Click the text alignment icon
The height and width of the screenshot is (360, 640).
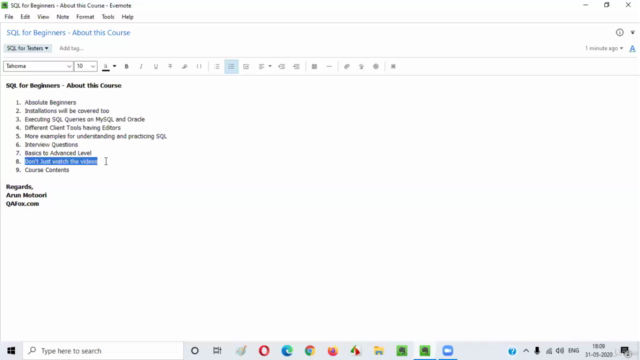click(x=262, y=66)
